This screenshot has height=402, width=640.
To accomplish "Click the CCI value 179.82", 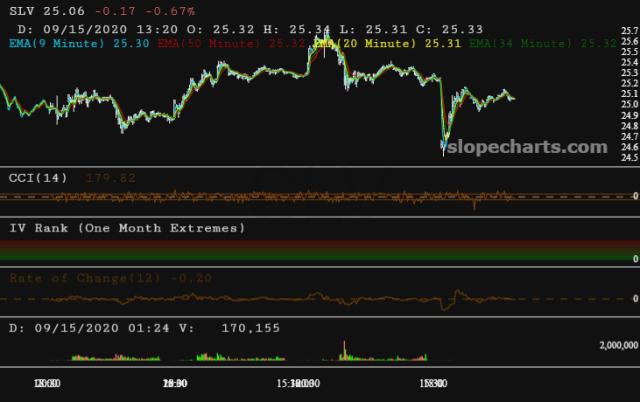I will point(111,178).
